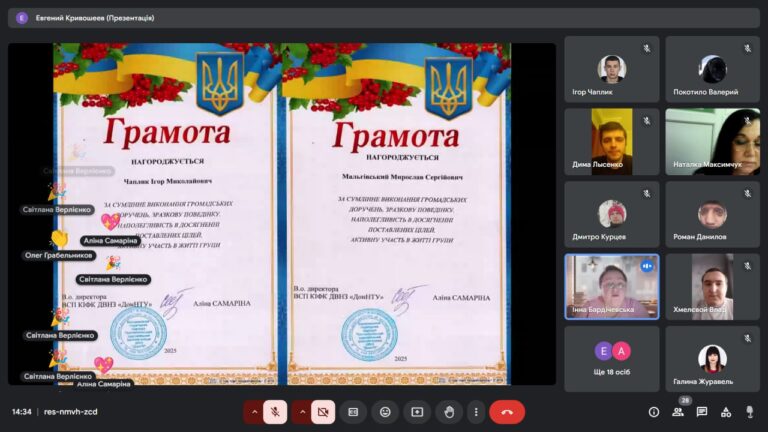The image size is (768, 432).
Task: Click the speaking indicator on Інна Бардічевська
Action: tap(647, 266)
